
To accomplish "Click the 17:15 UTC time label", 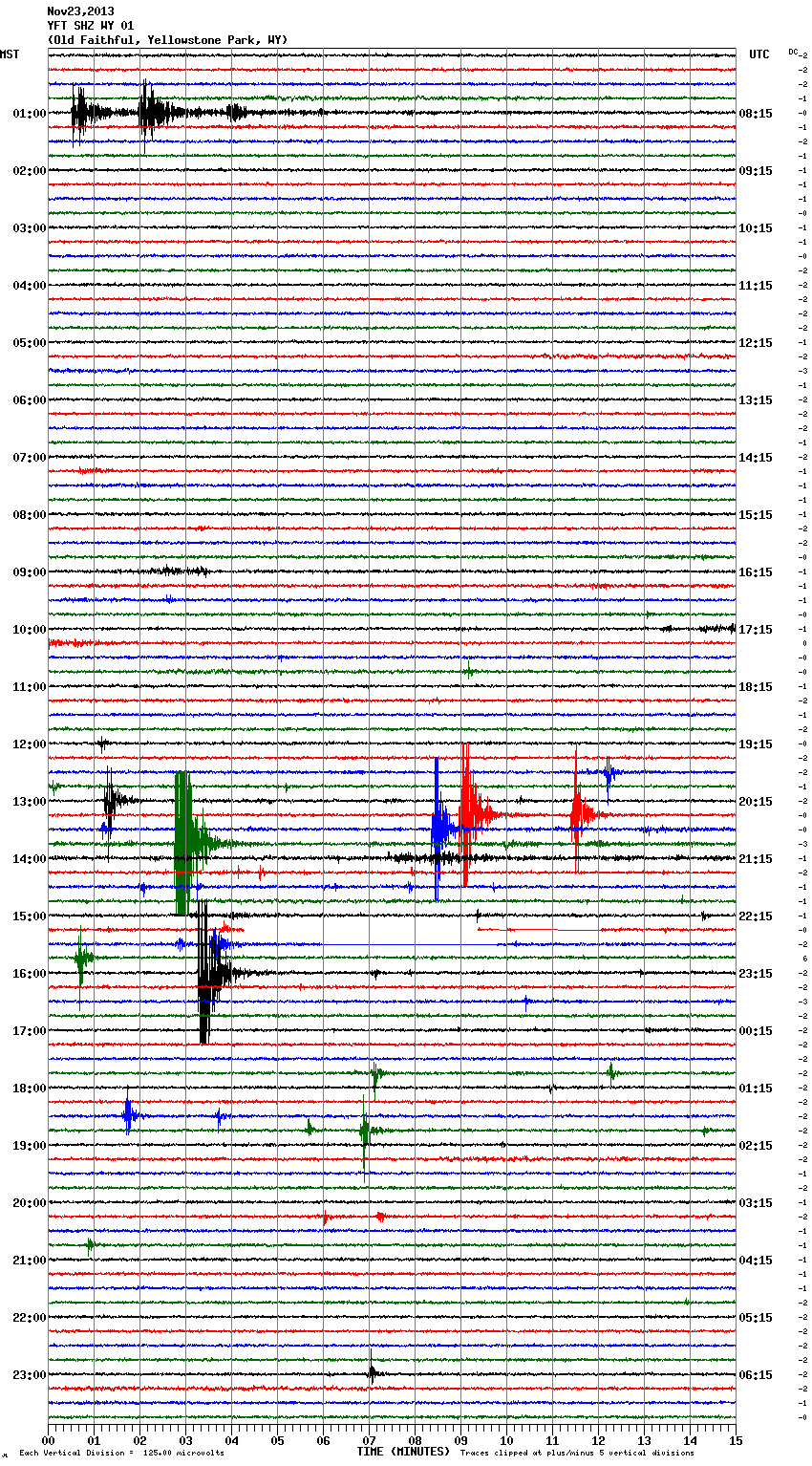I will (x=756, y=629).
